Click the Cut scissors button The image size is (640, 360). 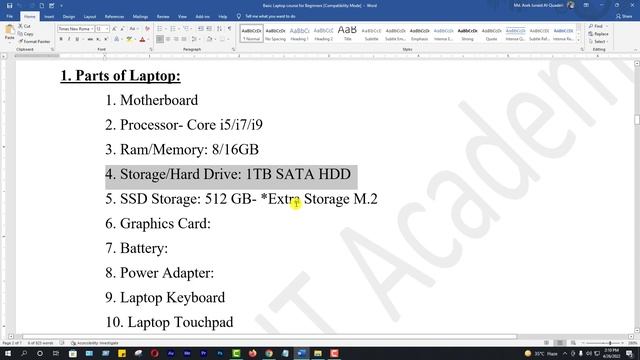pyautogui.click(x=24, y=26)
